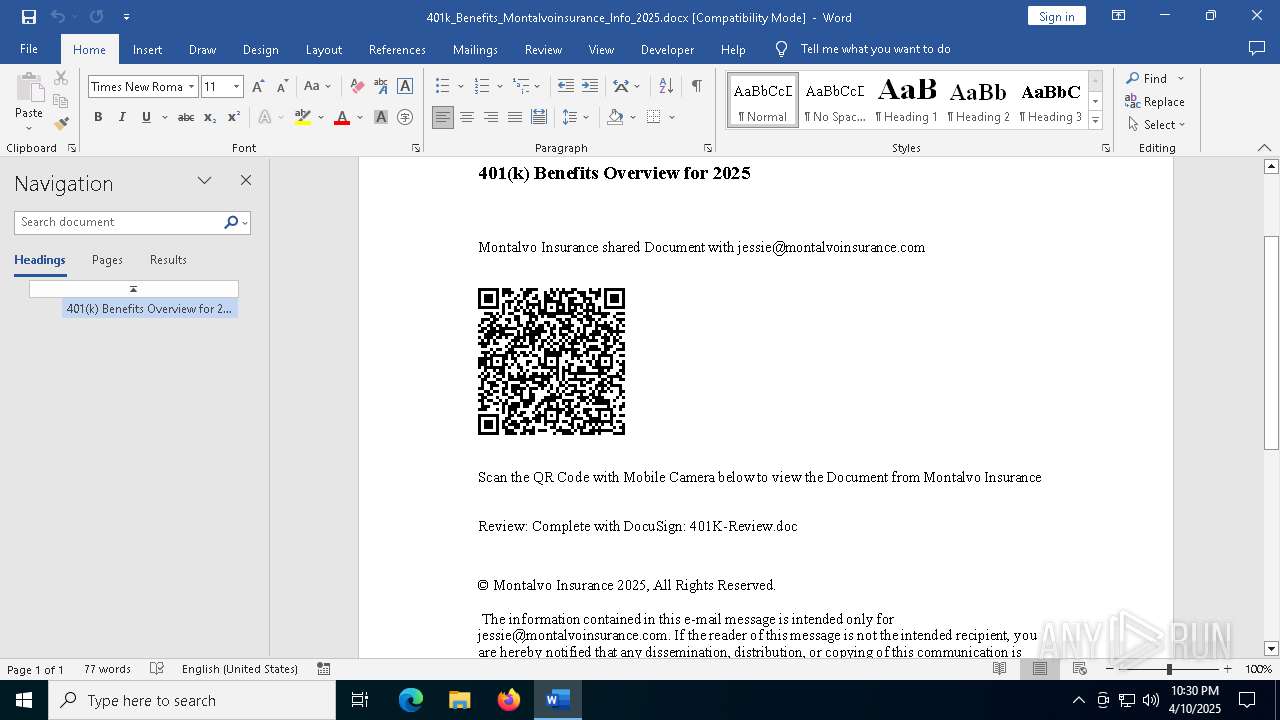Switch to Pages tab in Navigation pane
The height and width of the screenshot is (720, 1280).
tap(107, 260)
